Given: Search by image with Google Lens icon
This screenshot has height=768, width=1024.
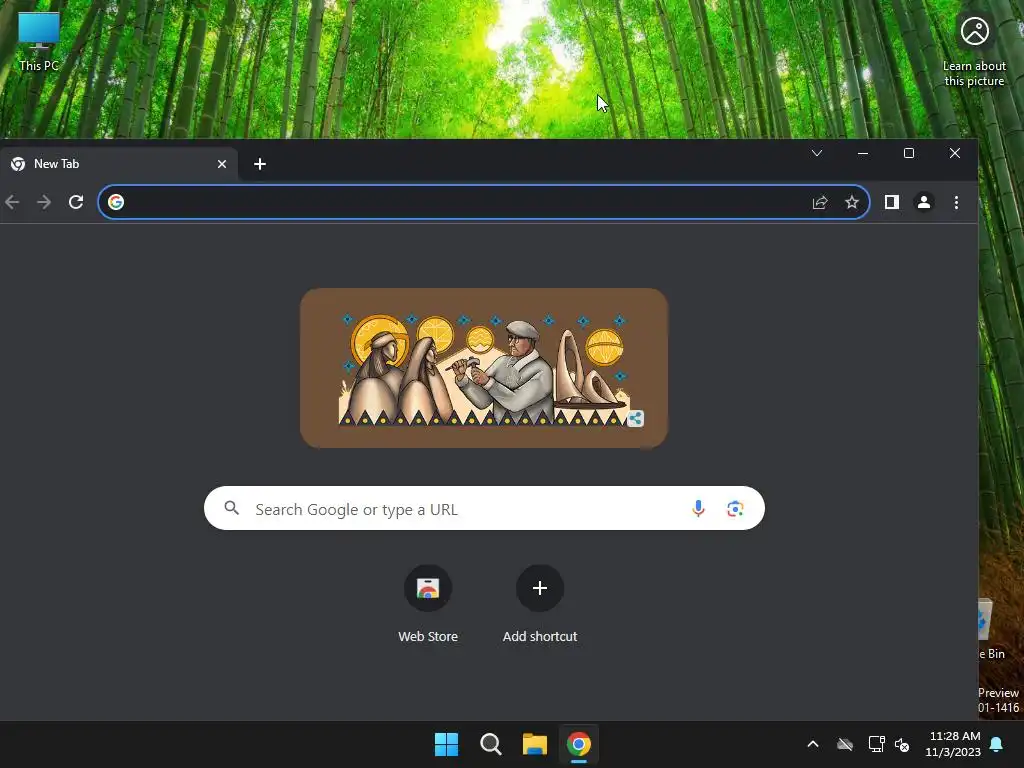Looking at the screenshot, I should (735, 508).
